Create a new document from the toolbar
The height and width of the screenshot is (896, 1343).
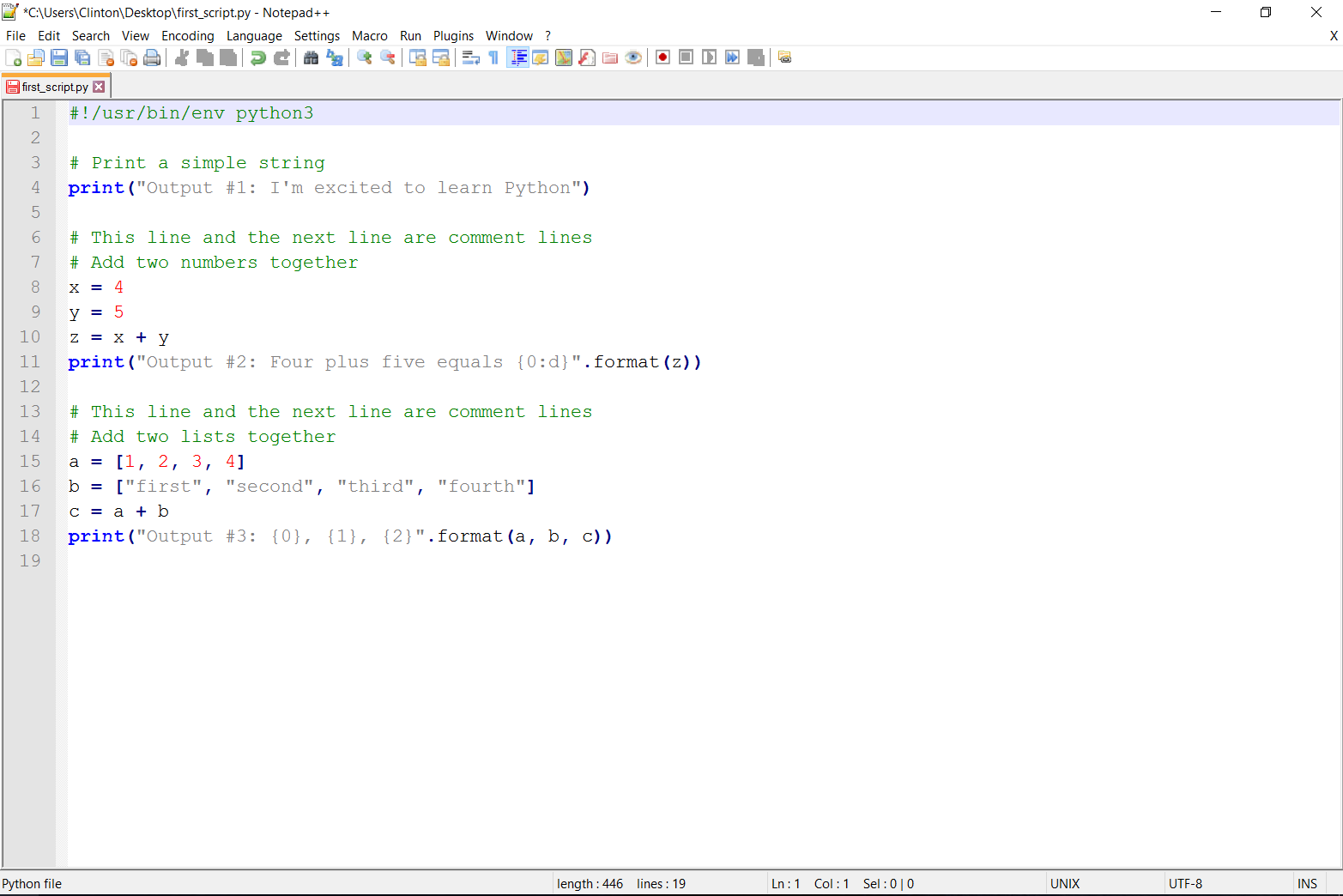tap(14, 58)
